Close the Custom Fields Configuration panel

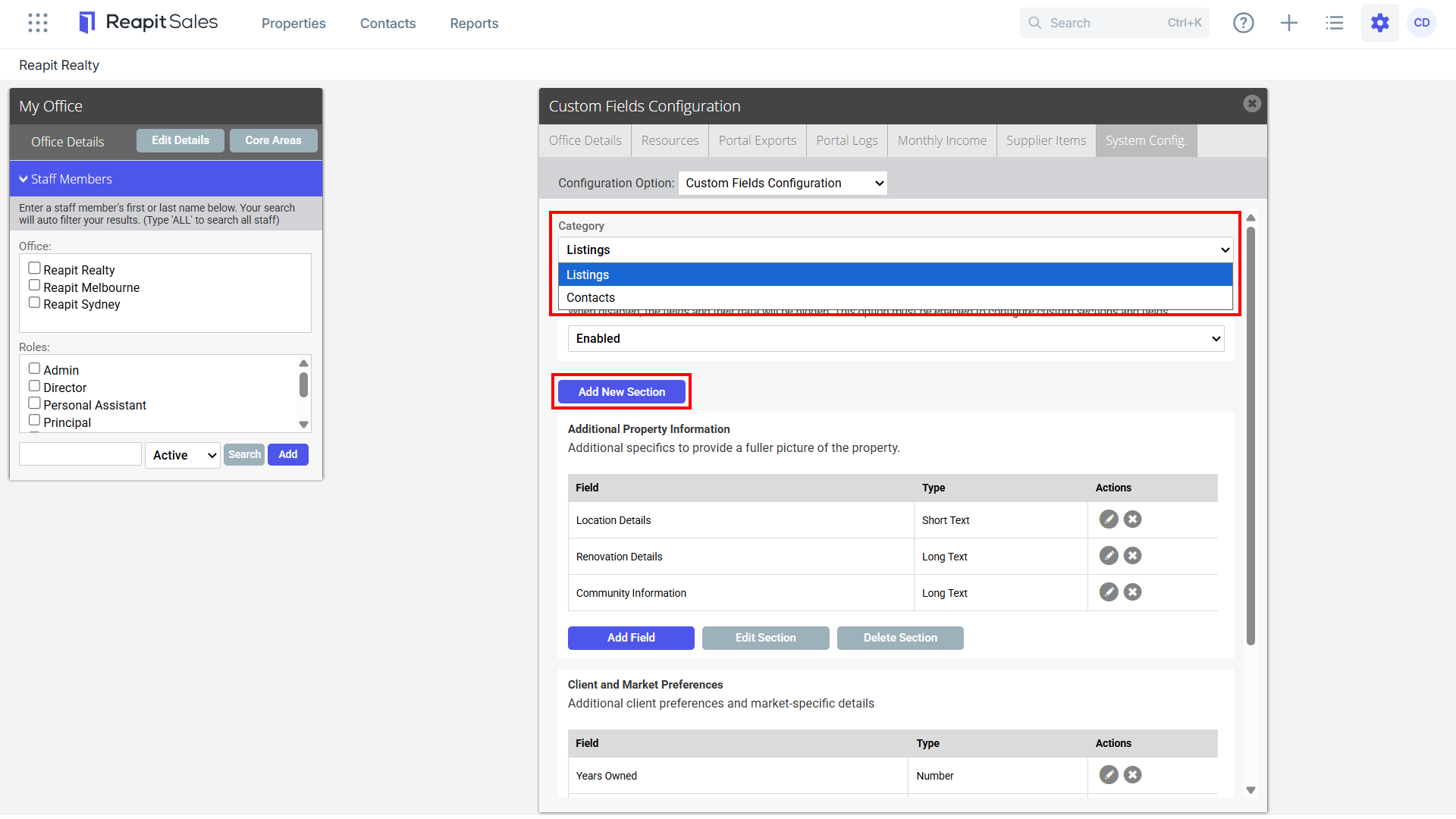click(1252, 104)
